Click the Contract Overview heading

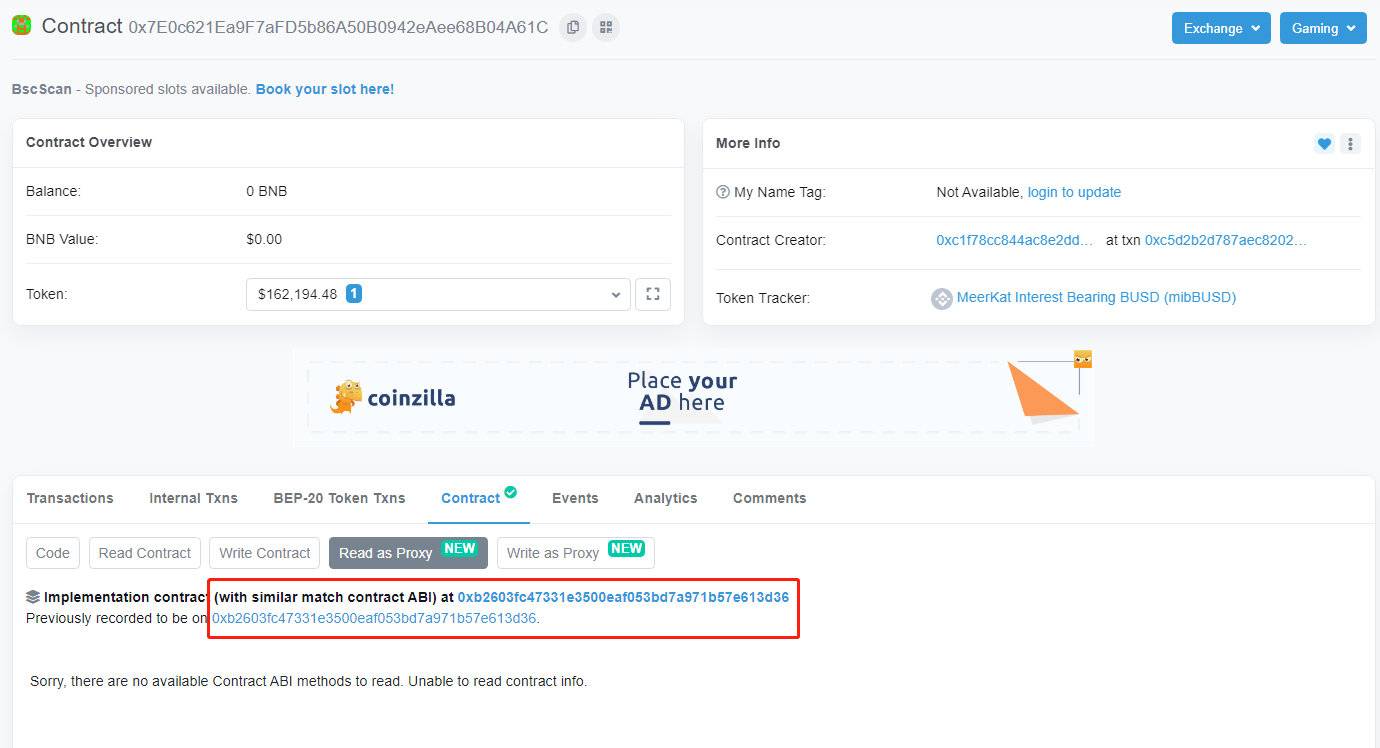[89, 142]
